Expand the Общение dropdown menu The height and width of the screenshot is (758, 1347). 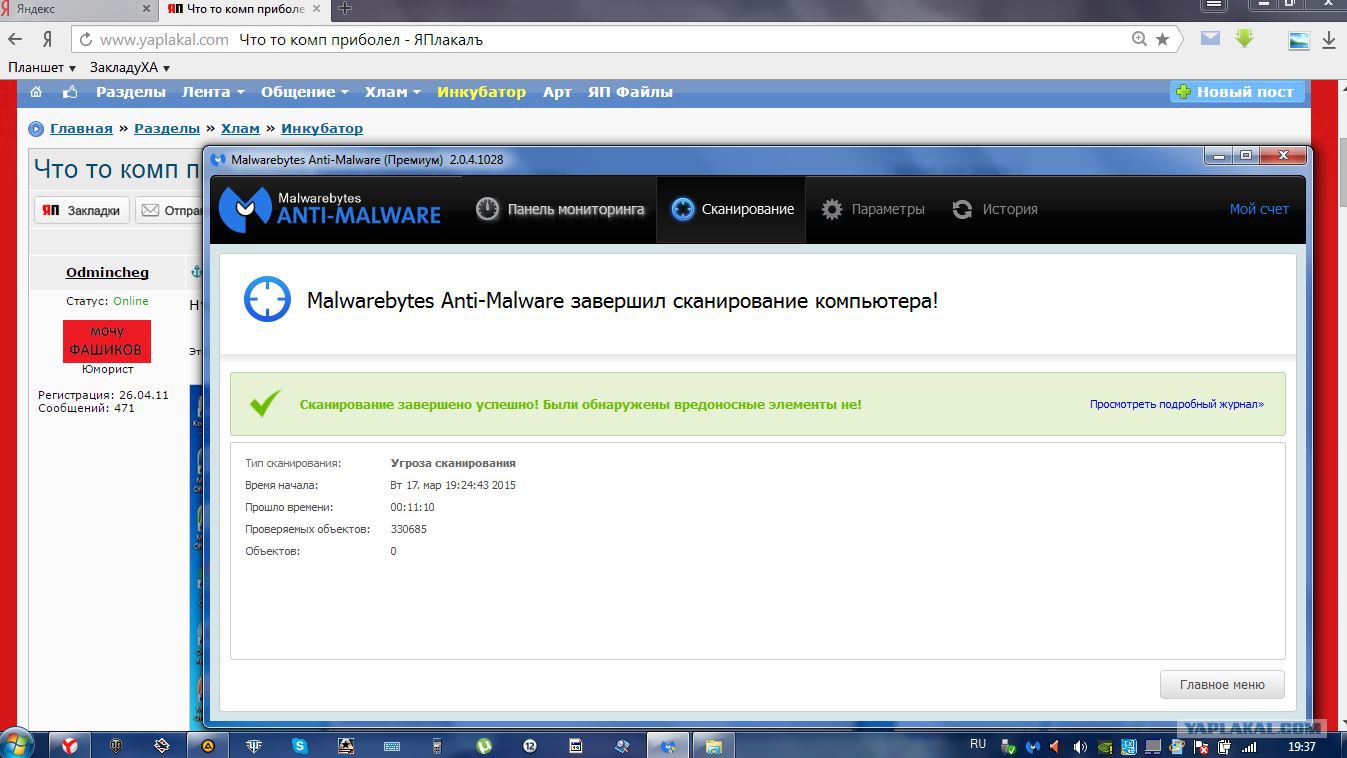pyautogui.click(x=305, y=92)
